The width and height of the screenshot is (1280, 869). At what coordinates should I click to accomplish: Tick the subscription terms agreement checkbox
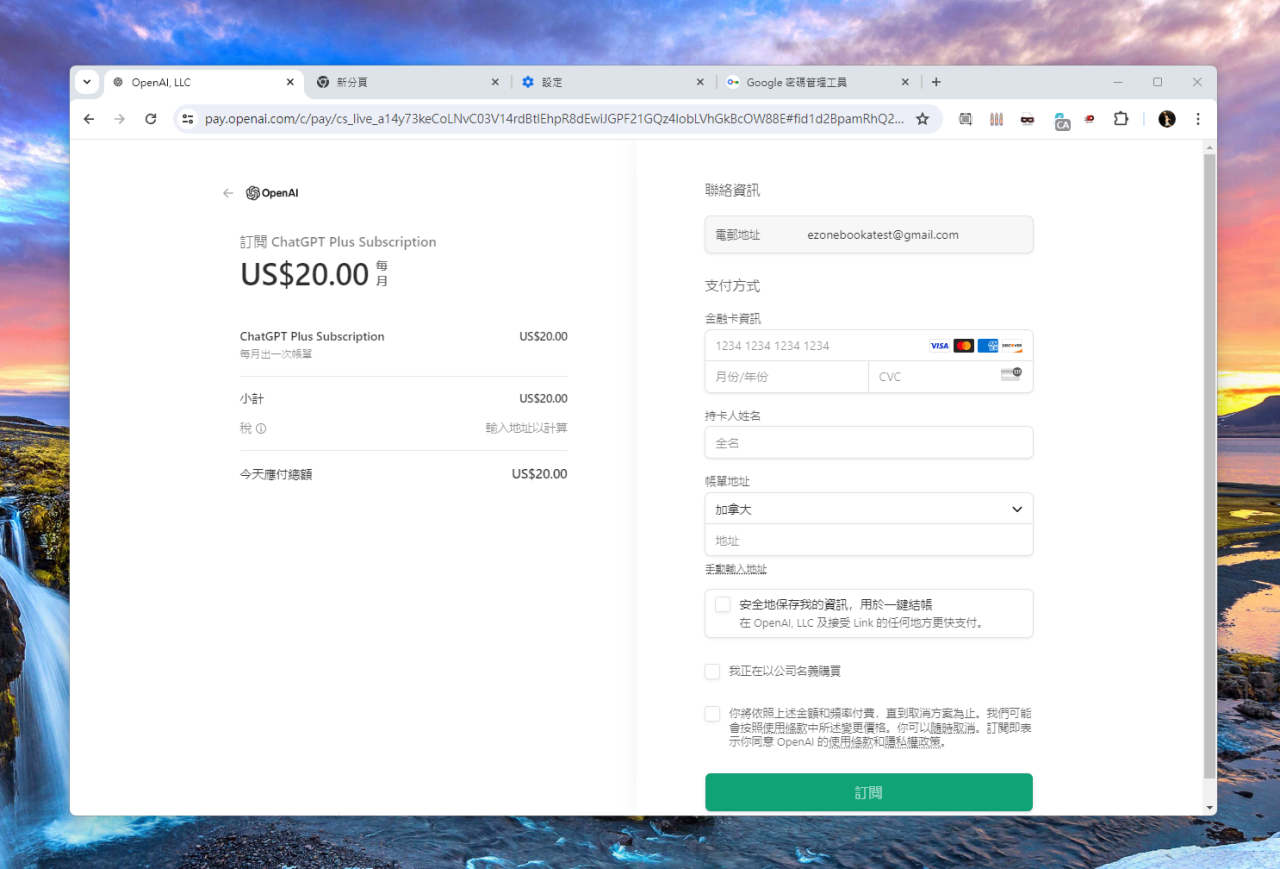pos(712,713)
